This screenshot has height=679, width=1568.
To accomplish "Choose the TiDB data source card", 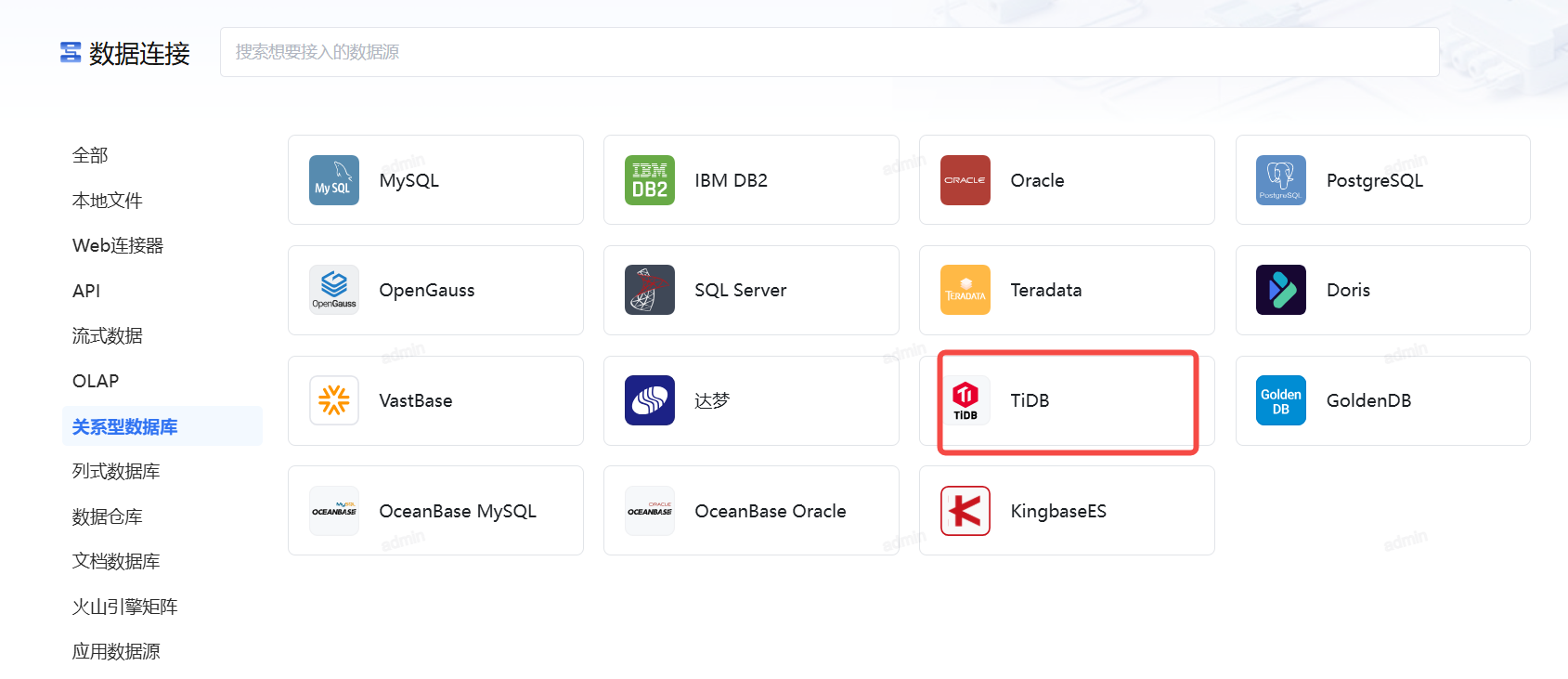I will tap(1067, 400).
